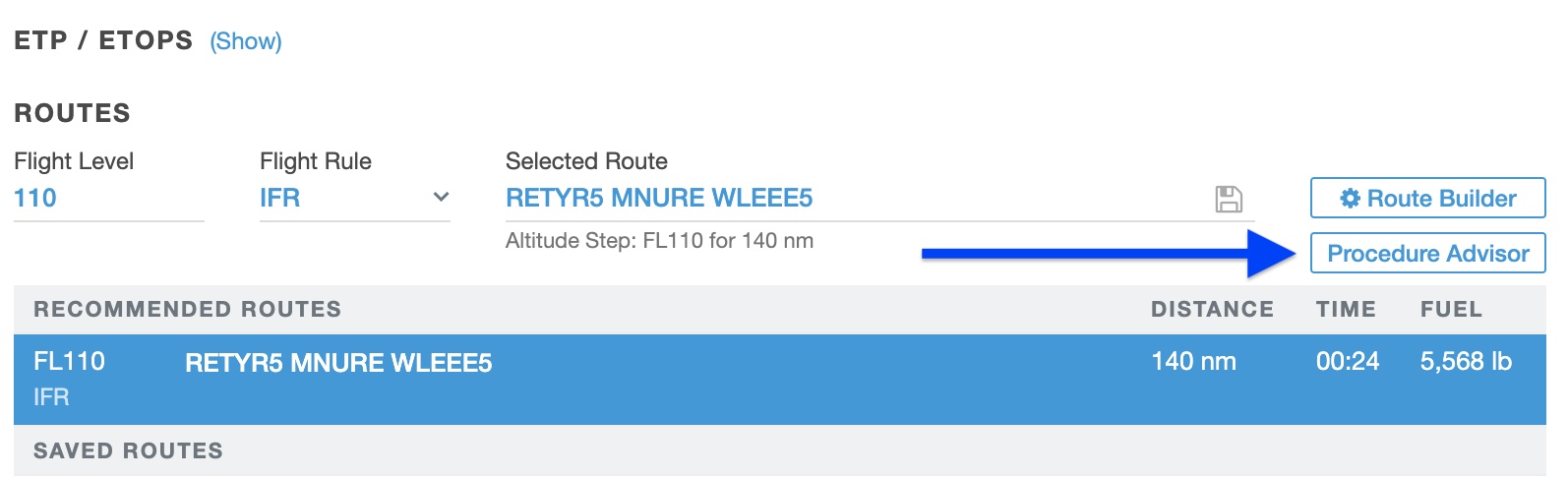Screen dimensions: 1568x478
Task: Click the ETP / ETOPS heading
Action: [103, 40]
